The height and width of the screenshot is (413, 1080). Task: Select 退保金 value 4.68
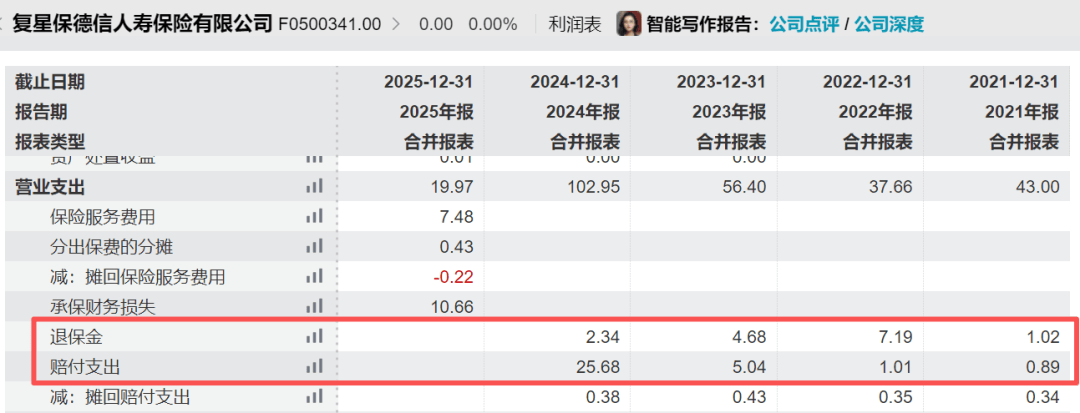click(x=749, y=336)
